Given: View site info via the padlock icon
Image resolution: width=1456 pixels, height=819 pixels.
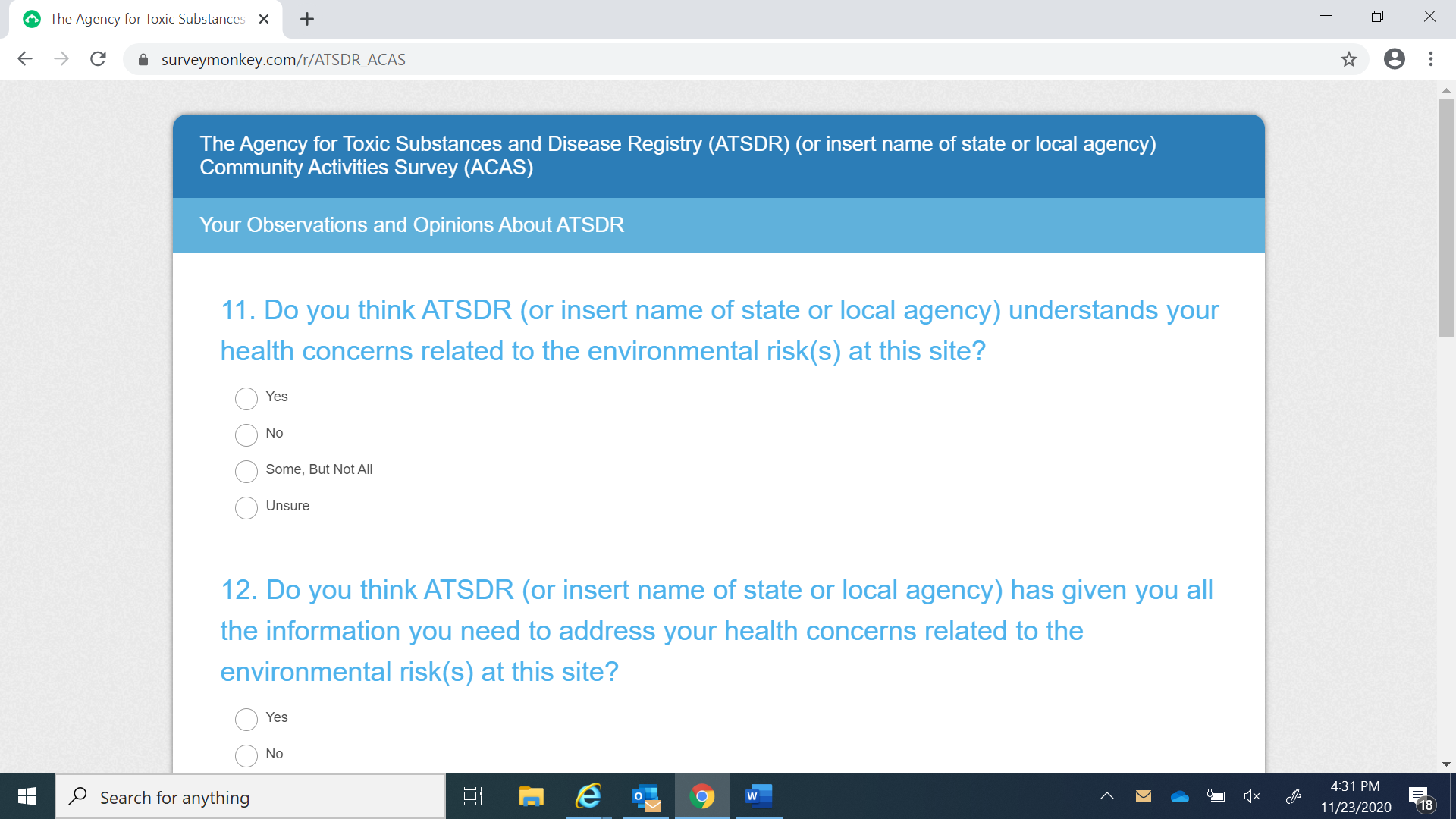Looking at the screenshot, I should click(x=143, y=60).
